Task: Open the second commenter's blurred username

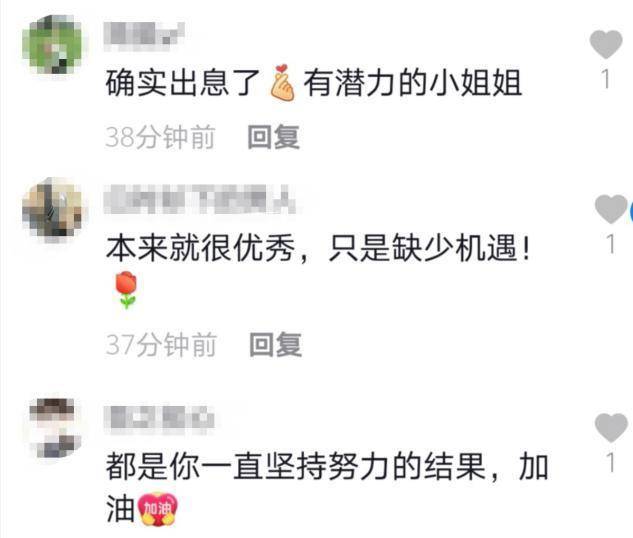Action: (x=200, y=199)
